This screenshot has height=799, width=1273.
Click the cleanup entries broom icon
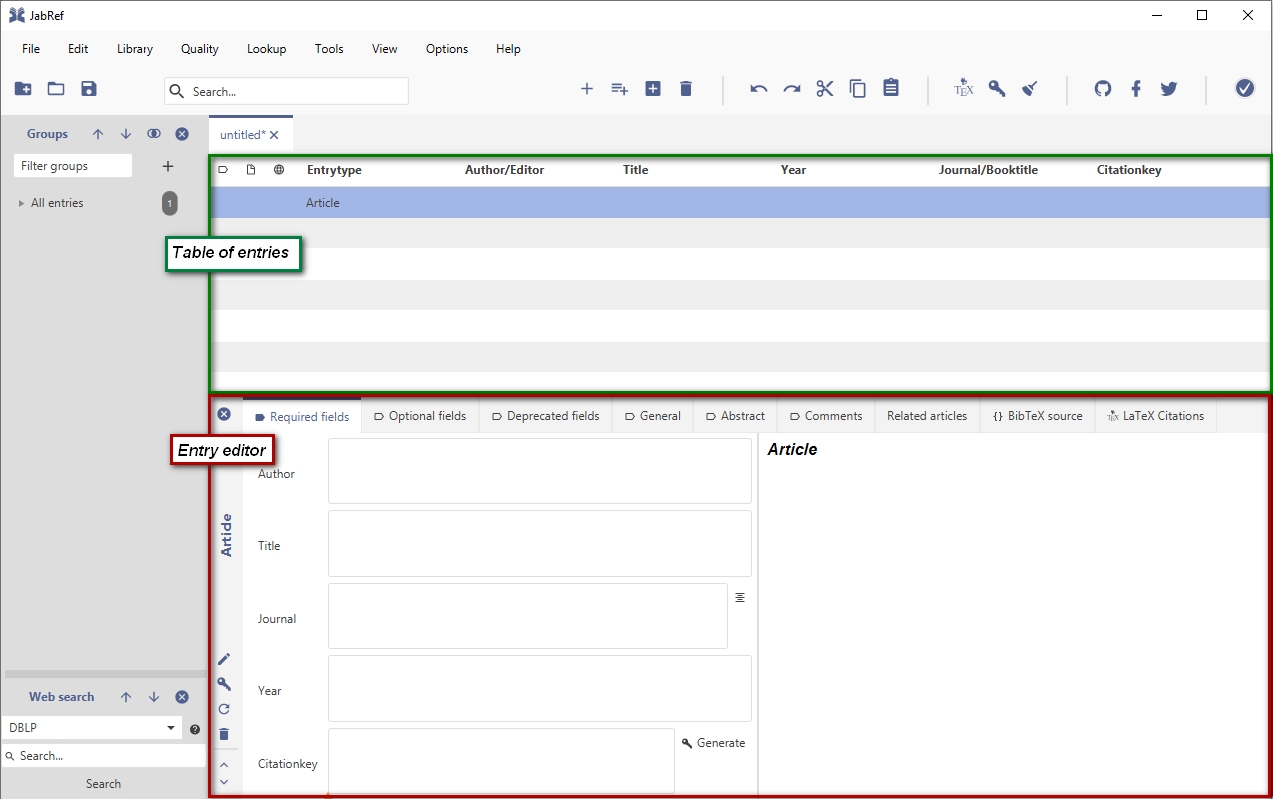1030,89
